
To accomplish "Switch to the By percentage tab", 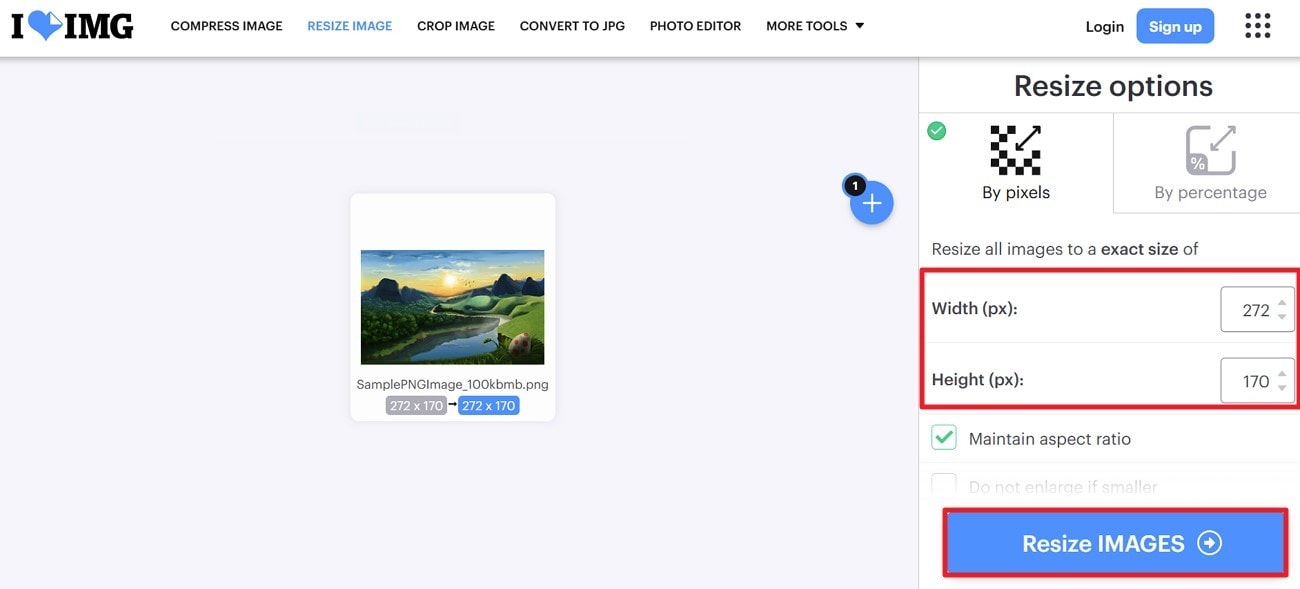I will 1207,163.
